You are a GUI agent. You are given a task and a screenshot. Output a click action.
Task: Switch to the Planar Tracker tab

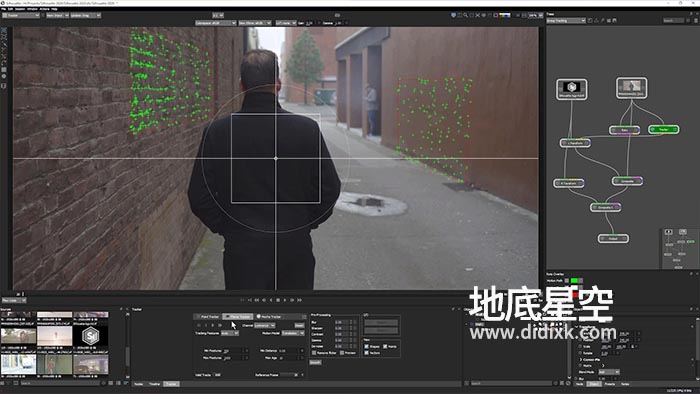(238, 316)
